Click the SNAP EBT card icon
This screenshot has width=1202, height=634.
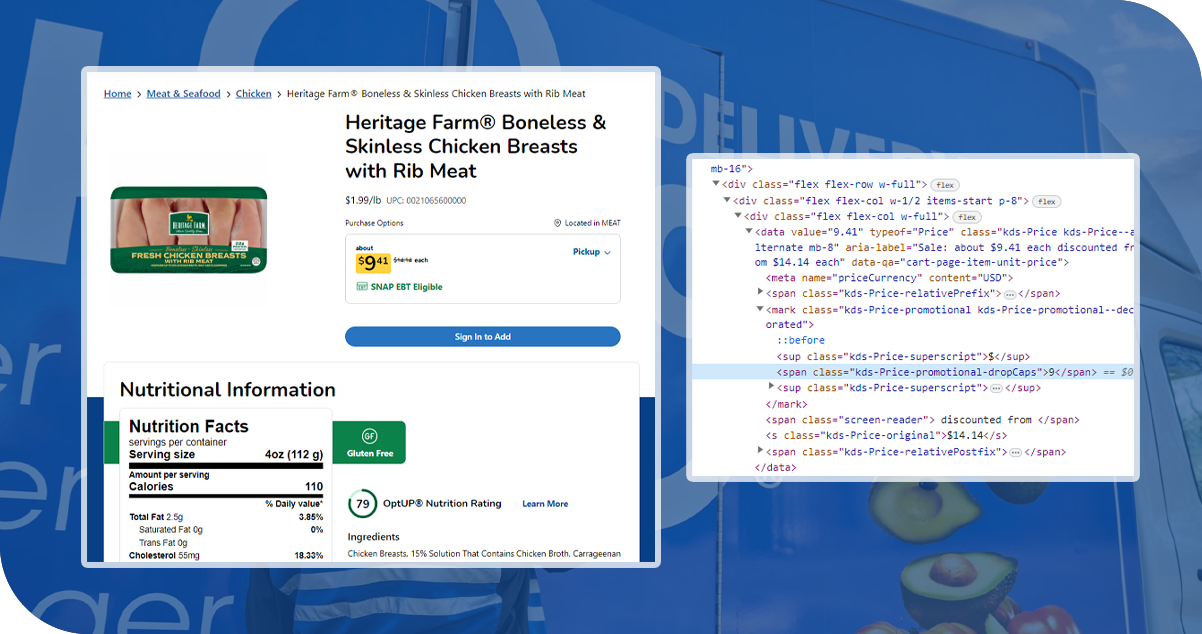tap(361, 287)
